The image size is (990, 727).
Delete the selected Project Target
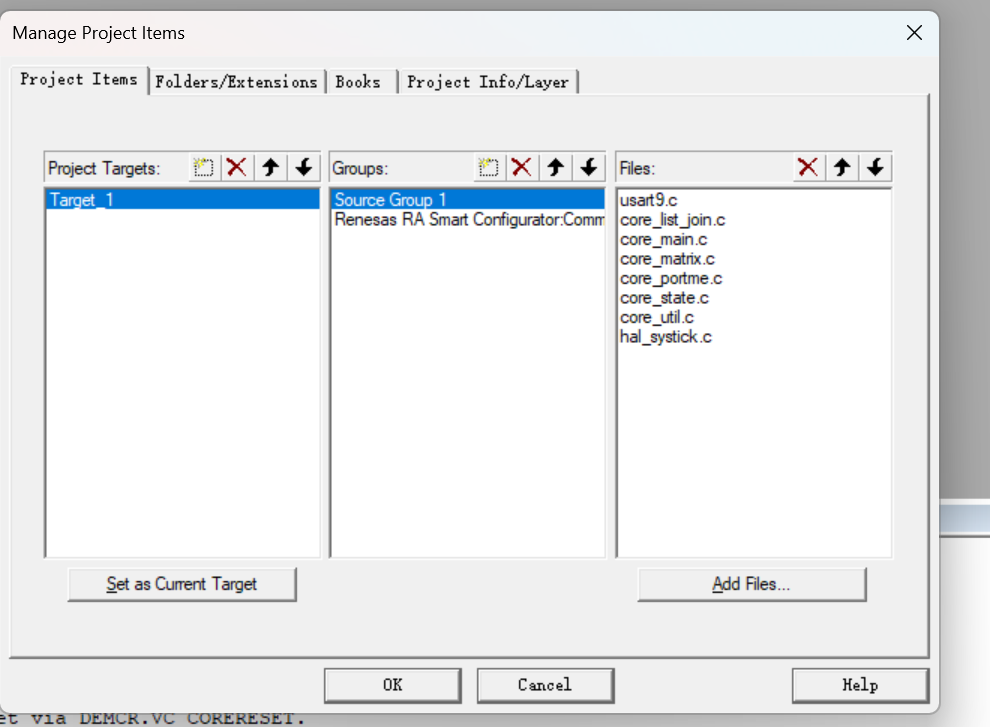click(x=237, y=168)
